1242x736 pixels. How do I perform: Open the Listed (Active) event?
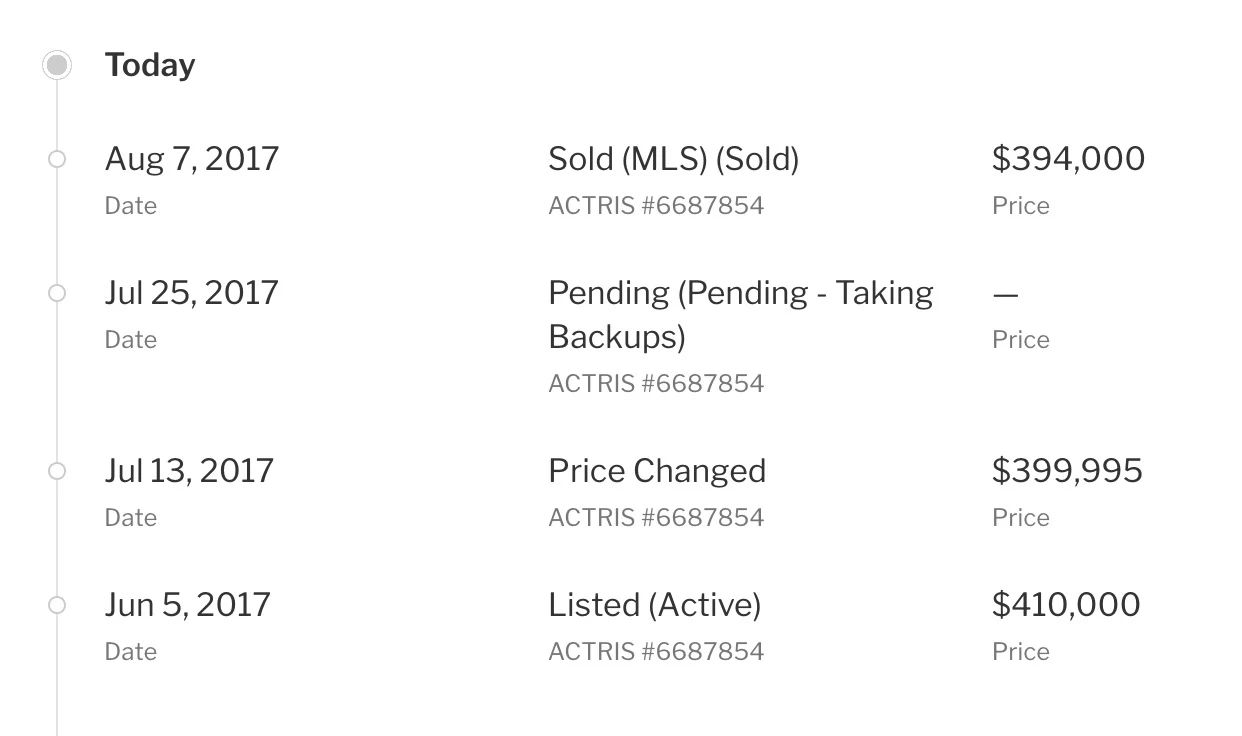coord(654,605)
